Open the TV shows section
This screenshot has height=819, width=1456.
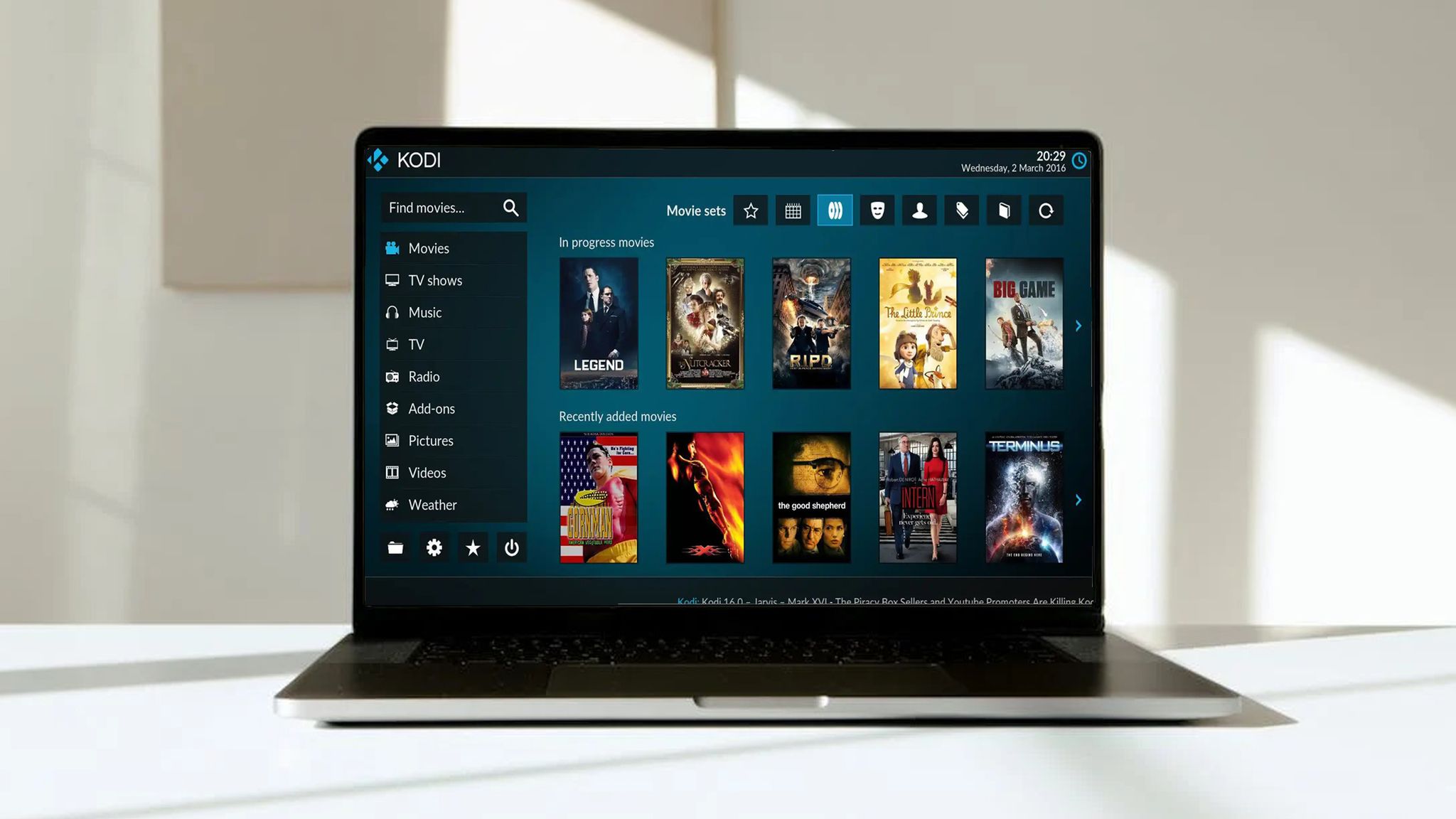click(435, 280)
